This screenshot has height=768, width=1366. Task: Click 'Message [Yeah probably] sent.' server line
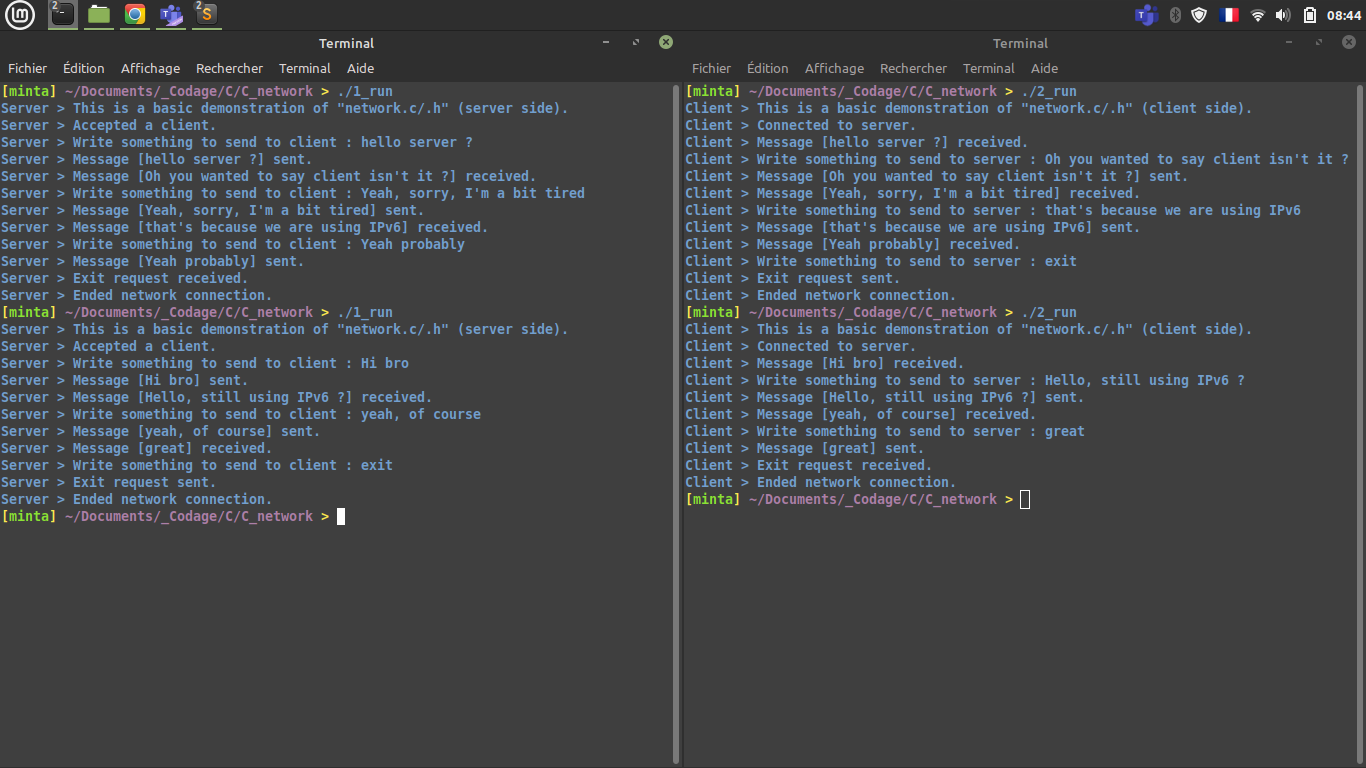point(153,261)
